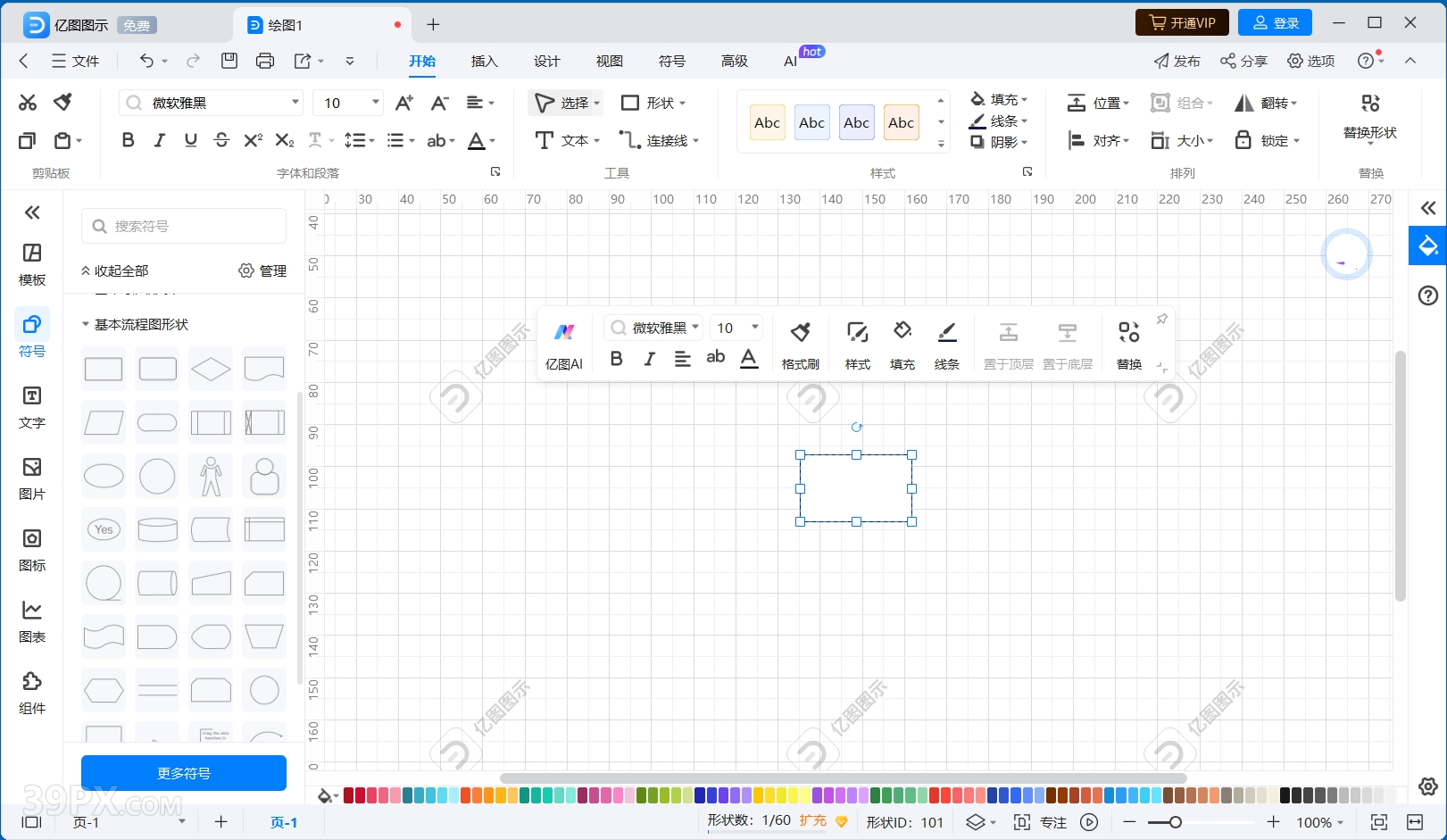Apply strikethrough formatting in ribbon
The image size is (1447, 840).
(x=221, y=140)
